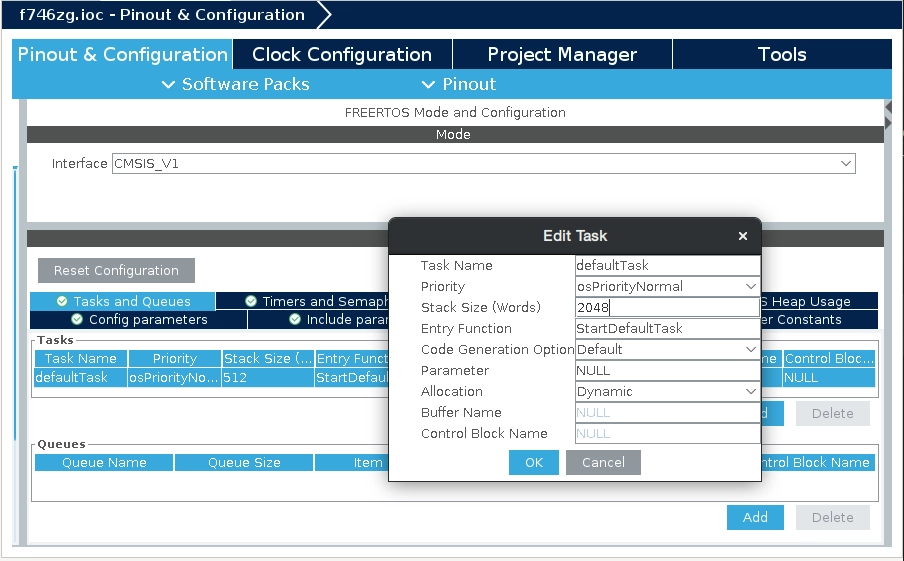Open the Config parameters tab
The height and width of the screenshot is (561, 904).
(x=139, y=320)
